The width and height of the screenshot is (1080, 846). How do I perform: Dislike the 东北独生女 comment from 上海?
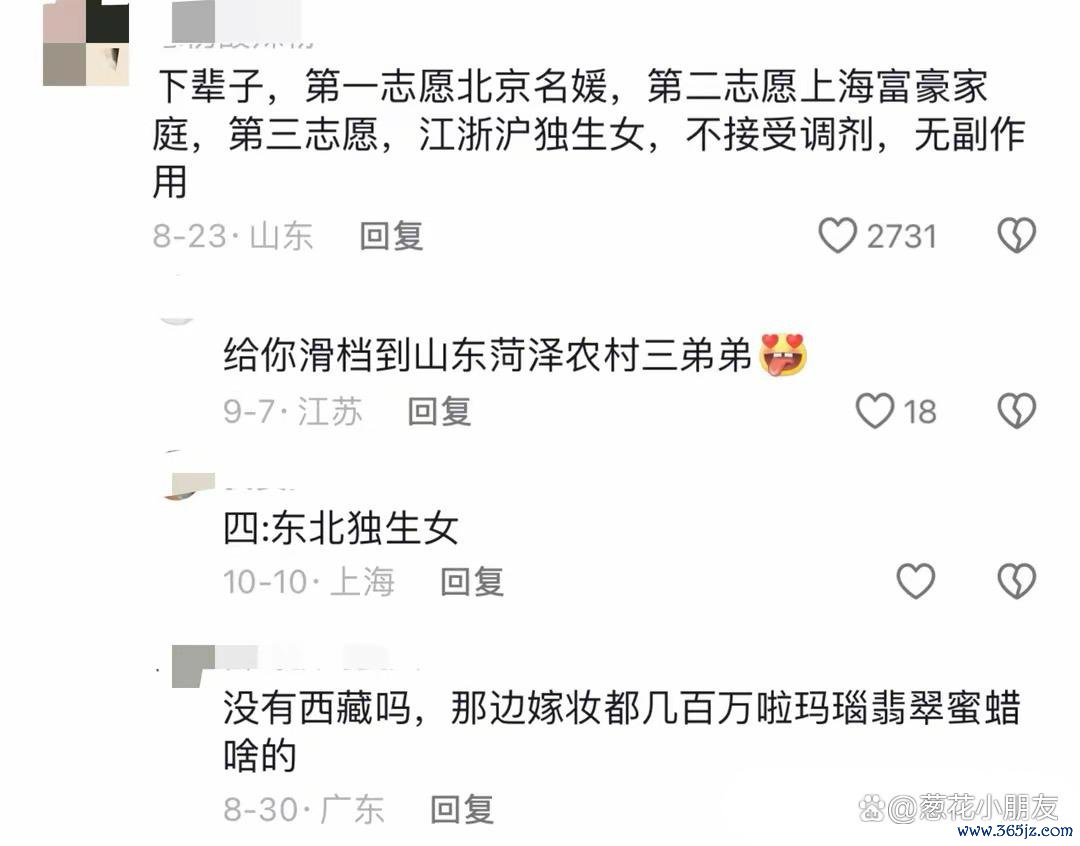click(1017, 581)
